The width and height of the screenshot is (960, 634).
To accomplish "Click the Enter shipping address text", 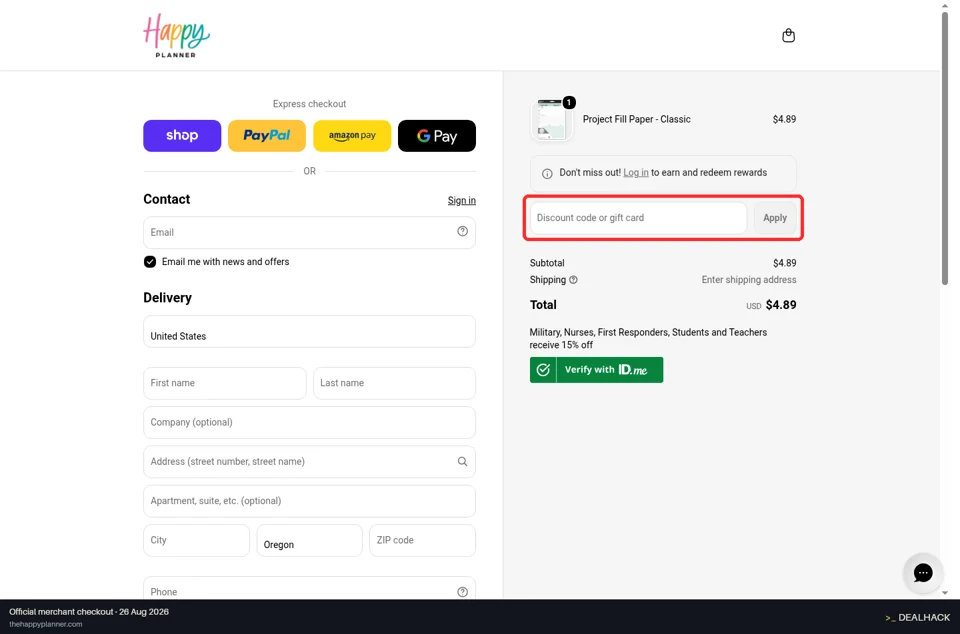I will click(x=749, y=280).
